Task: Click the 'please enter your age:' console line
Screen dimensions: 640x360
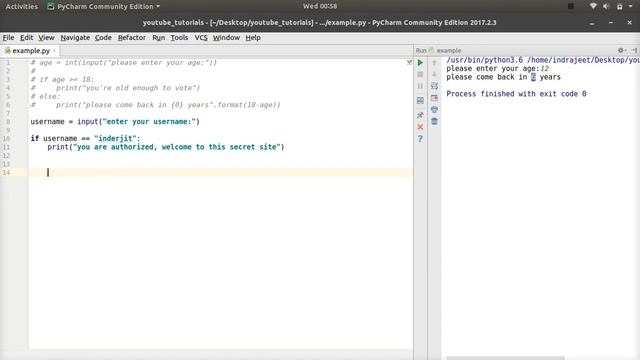Action: coord(498,69)
